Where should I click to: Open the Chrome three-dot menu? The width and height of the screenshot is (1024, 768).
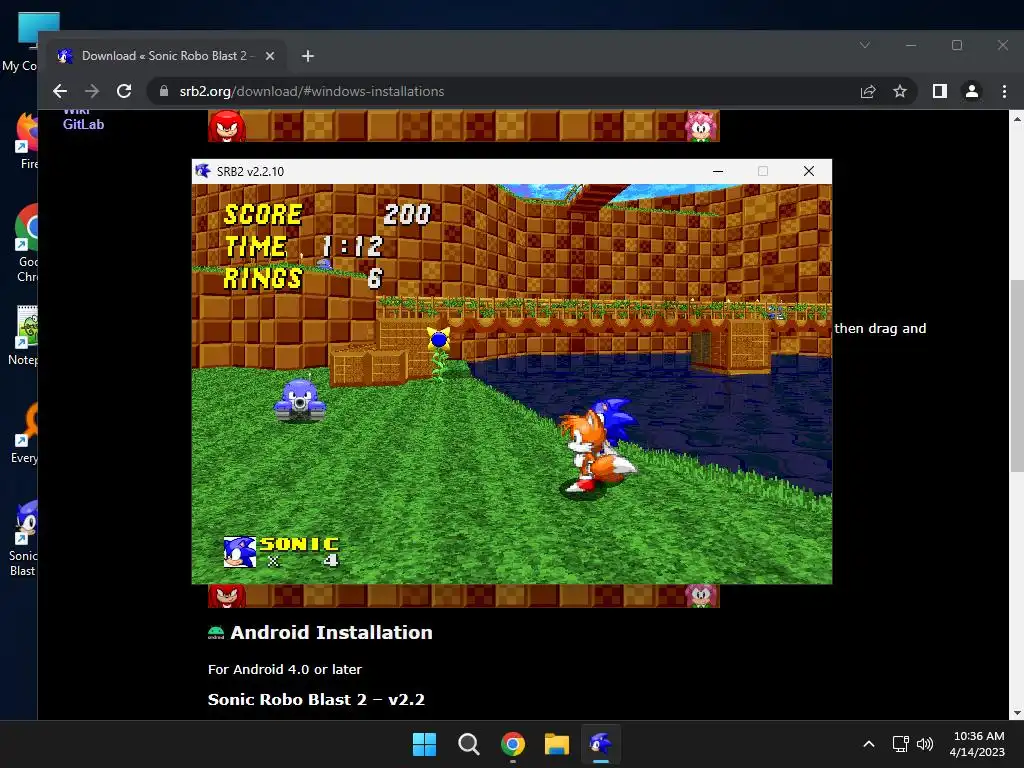(x=1004, y=91)
